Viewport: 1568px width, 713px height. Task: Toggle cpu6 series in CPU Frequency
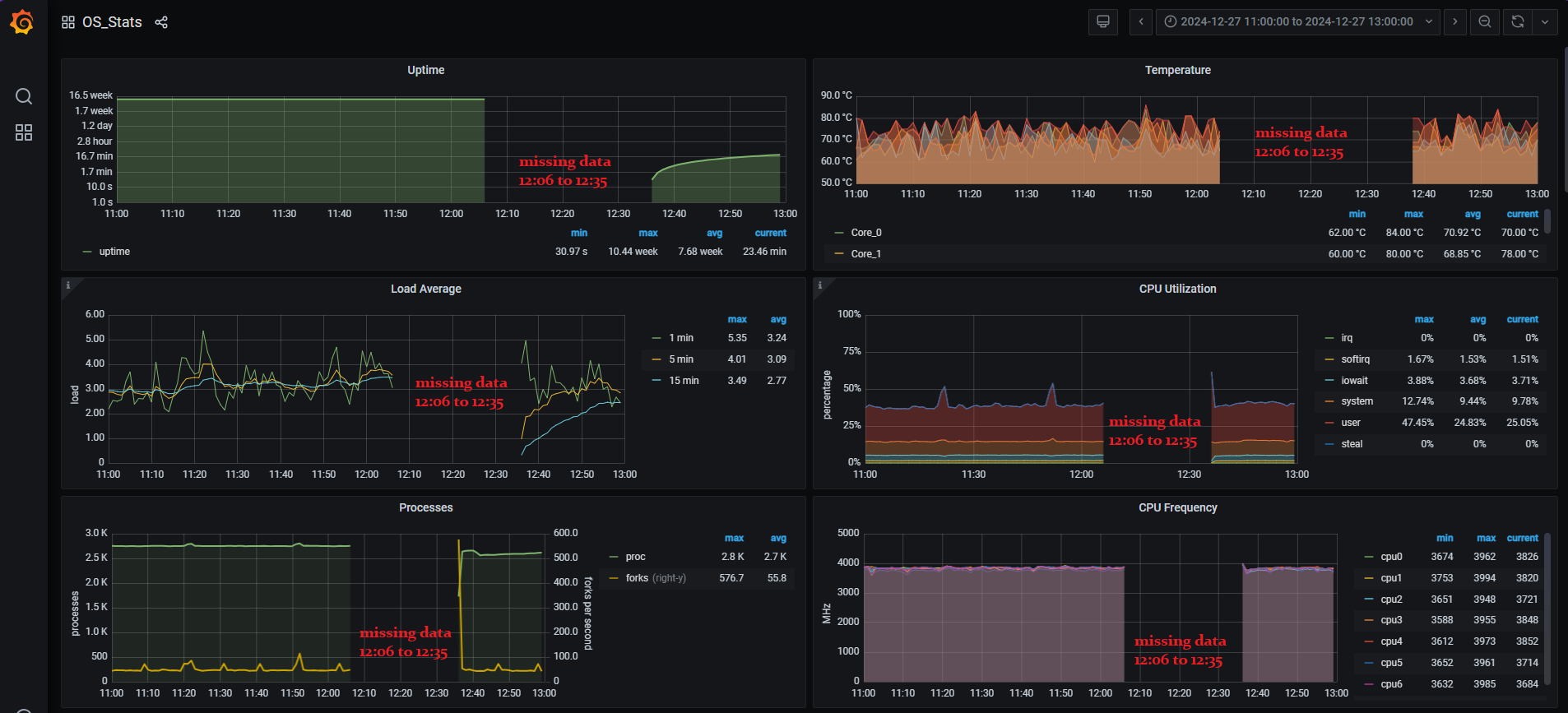coord(1391,684)
